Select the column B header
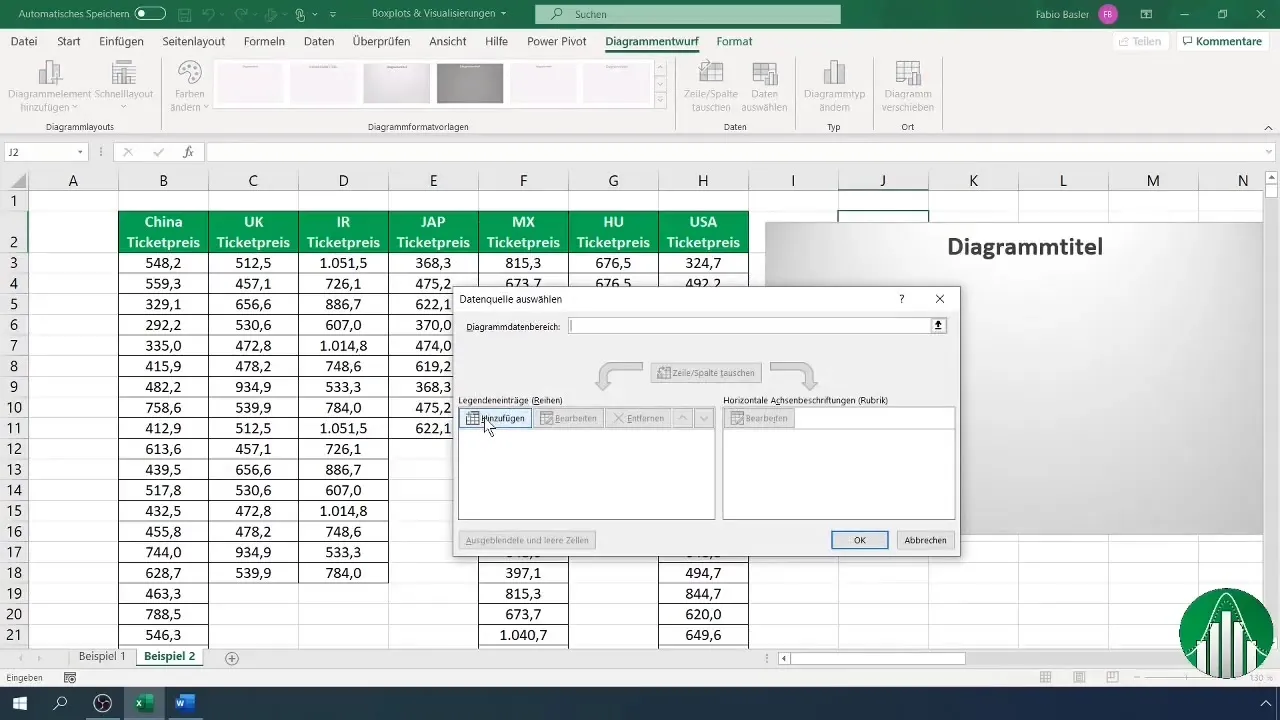The height and width of the screenshot is (720, 1280). click(x=163, y=180)
